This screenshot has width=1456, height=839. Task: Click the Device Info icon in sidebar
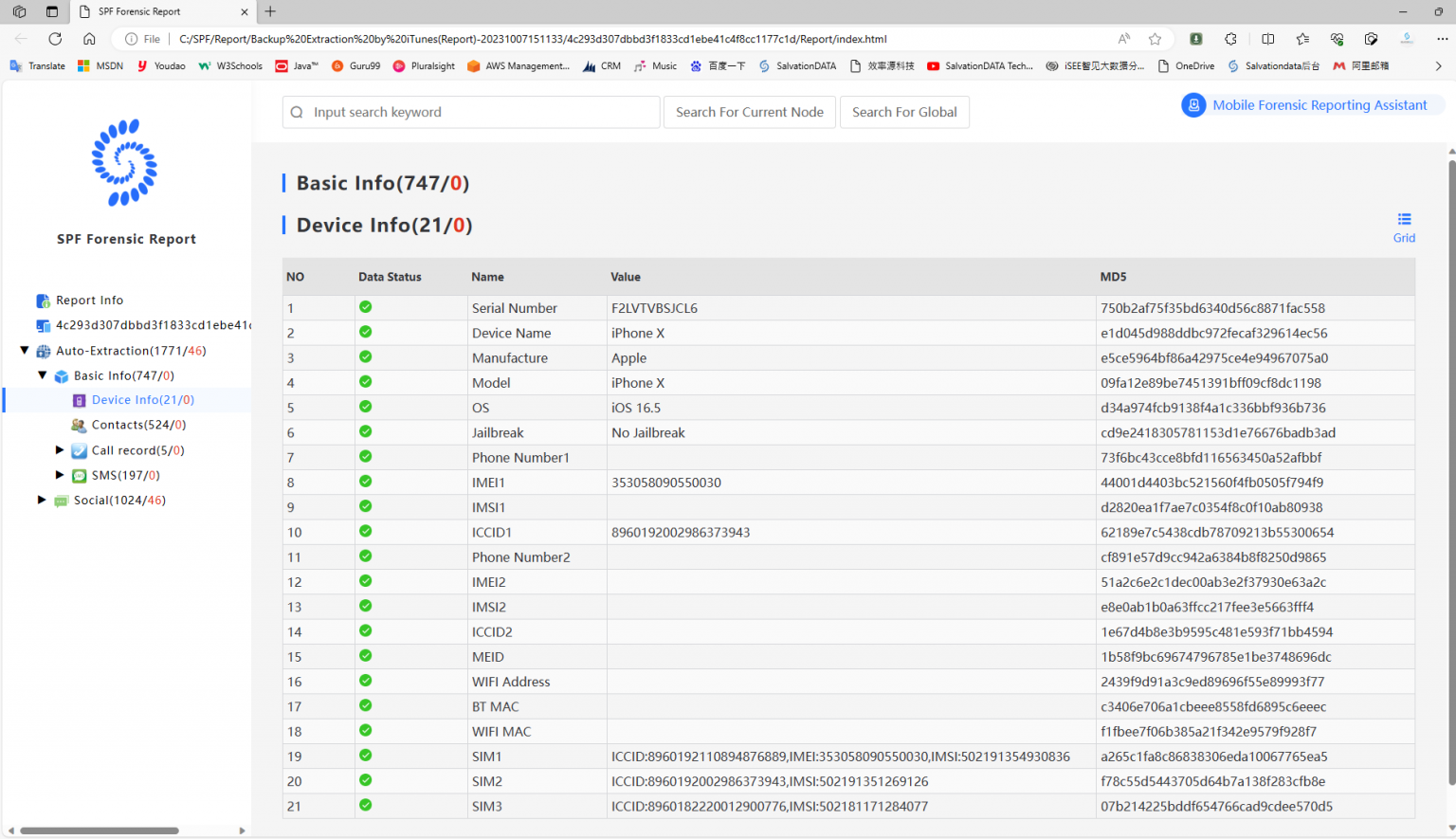click(x=79, y=399)
